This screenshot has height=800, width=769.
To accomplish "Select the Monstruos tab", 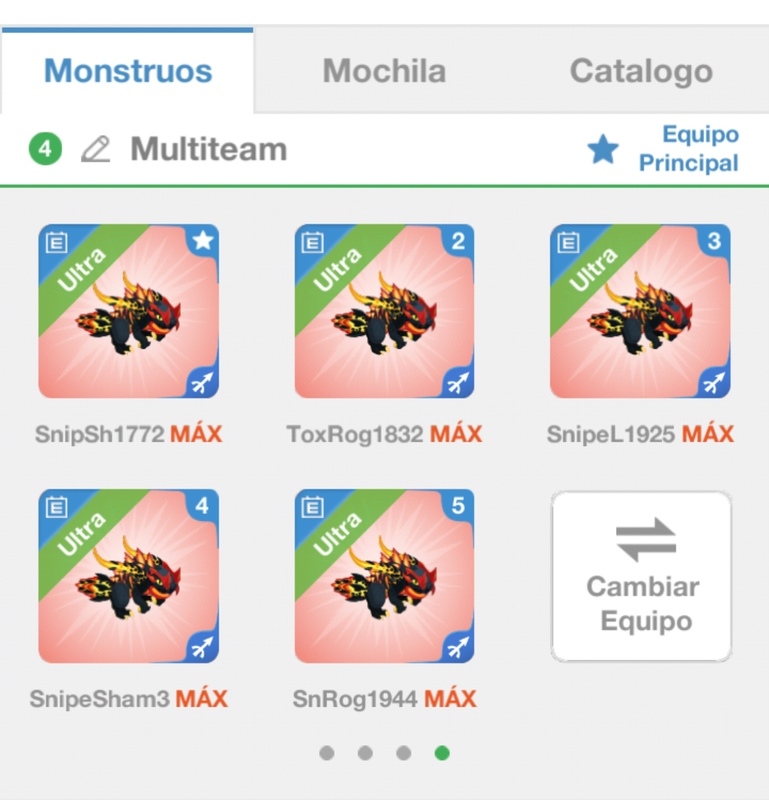I will (x=128, y=70).
